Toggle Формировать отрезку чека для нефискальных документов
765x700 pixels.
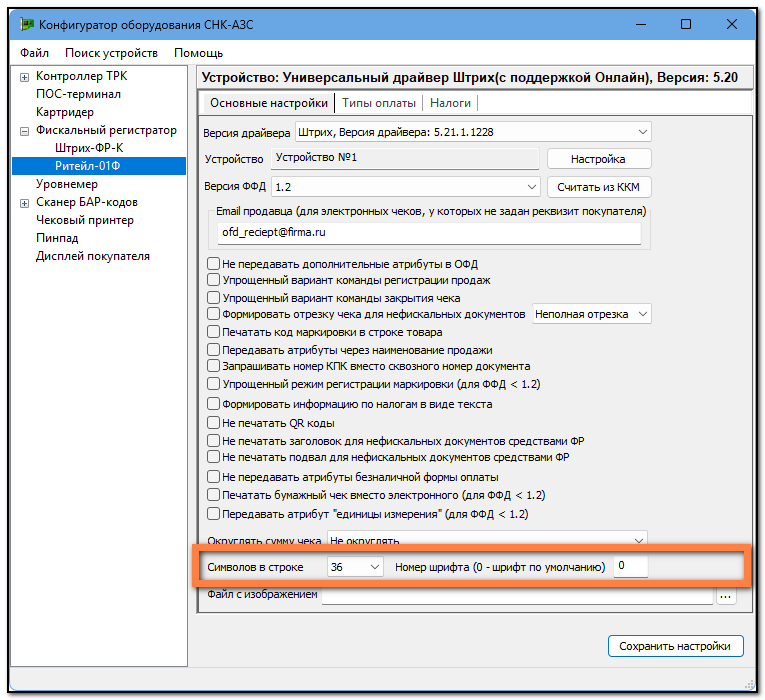[x=213, y=314]
